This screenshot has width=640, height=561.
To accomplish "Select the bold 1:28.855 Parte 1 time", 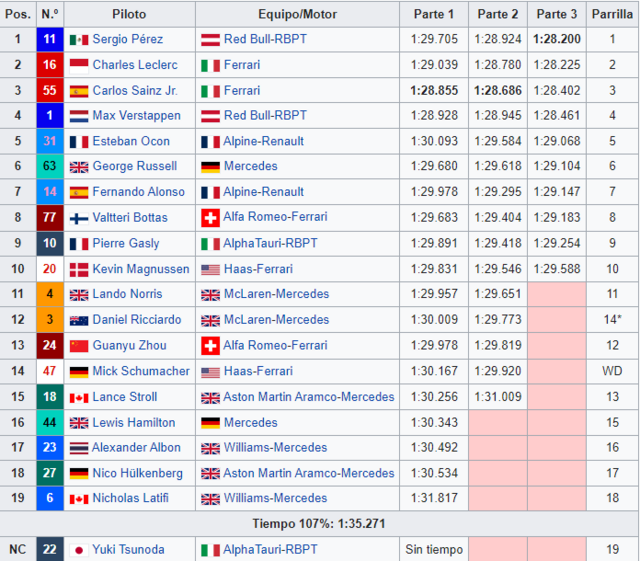I will 434,91.
